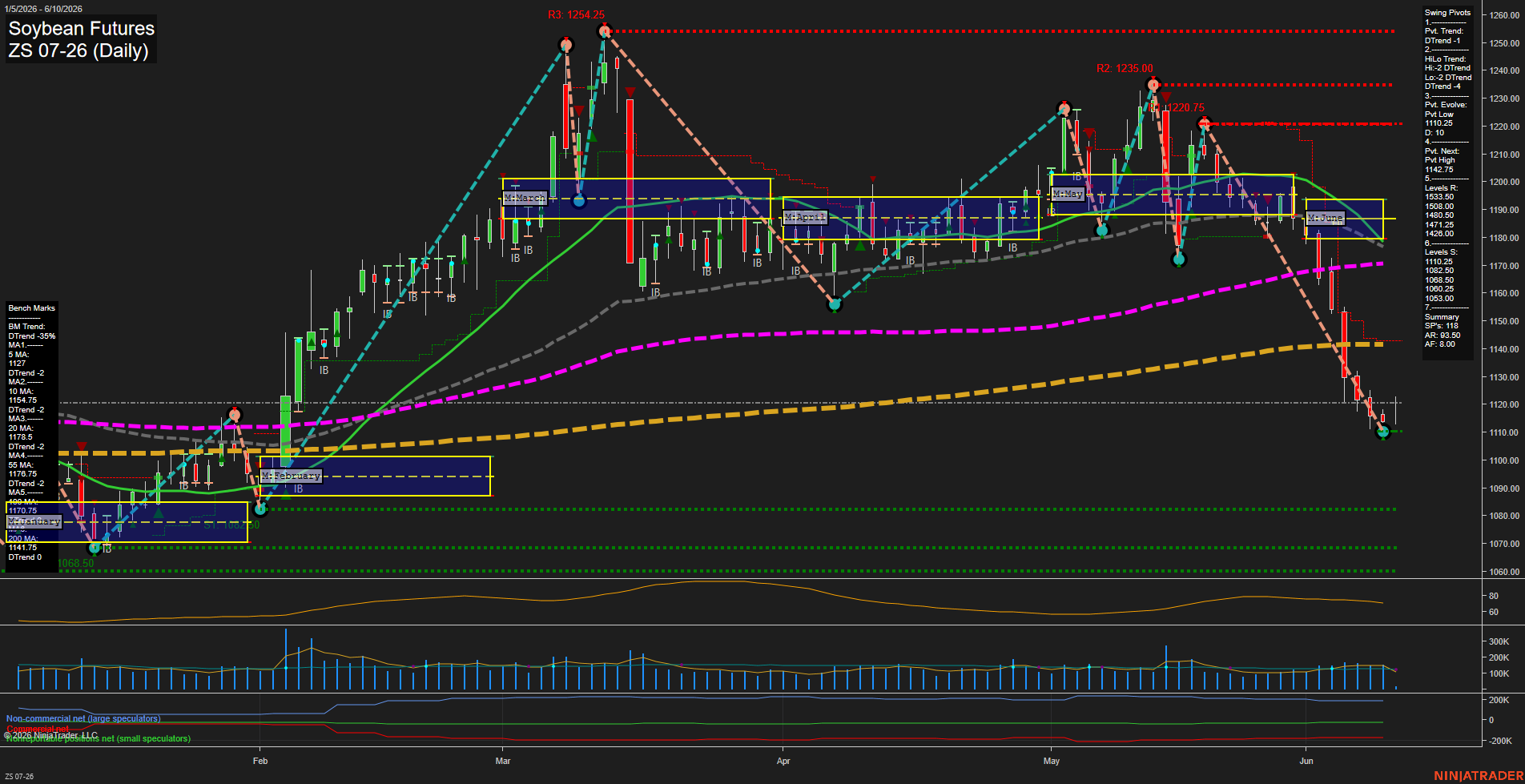Viewport: 1525px width, 784px height.
Task: Select the mid-May swing low pivot near 1172
Action: coord(1178,259)
